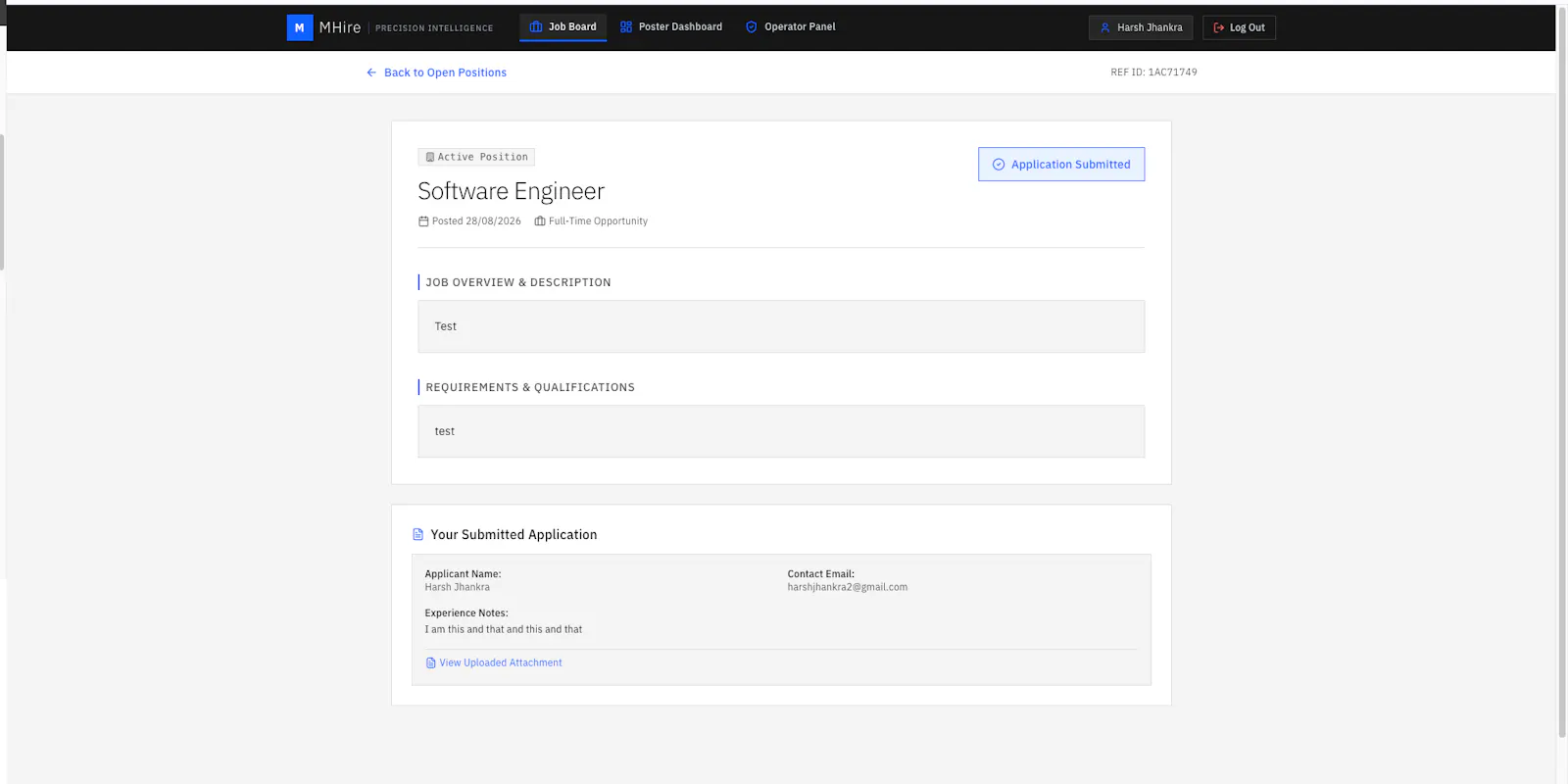Open the Job Board tab
The height and width of the screenshot is (784, 1568).
[563, 27]
